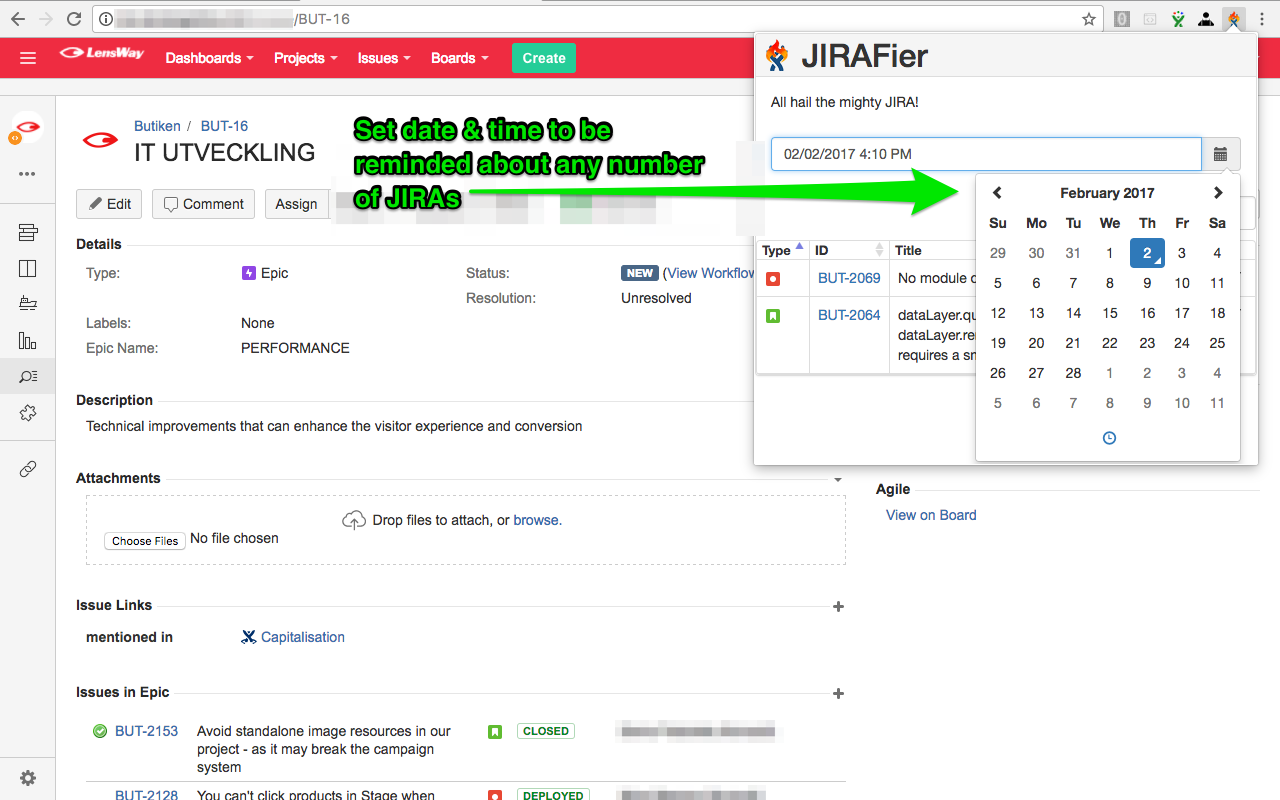Open project settings gear icon

28,778
